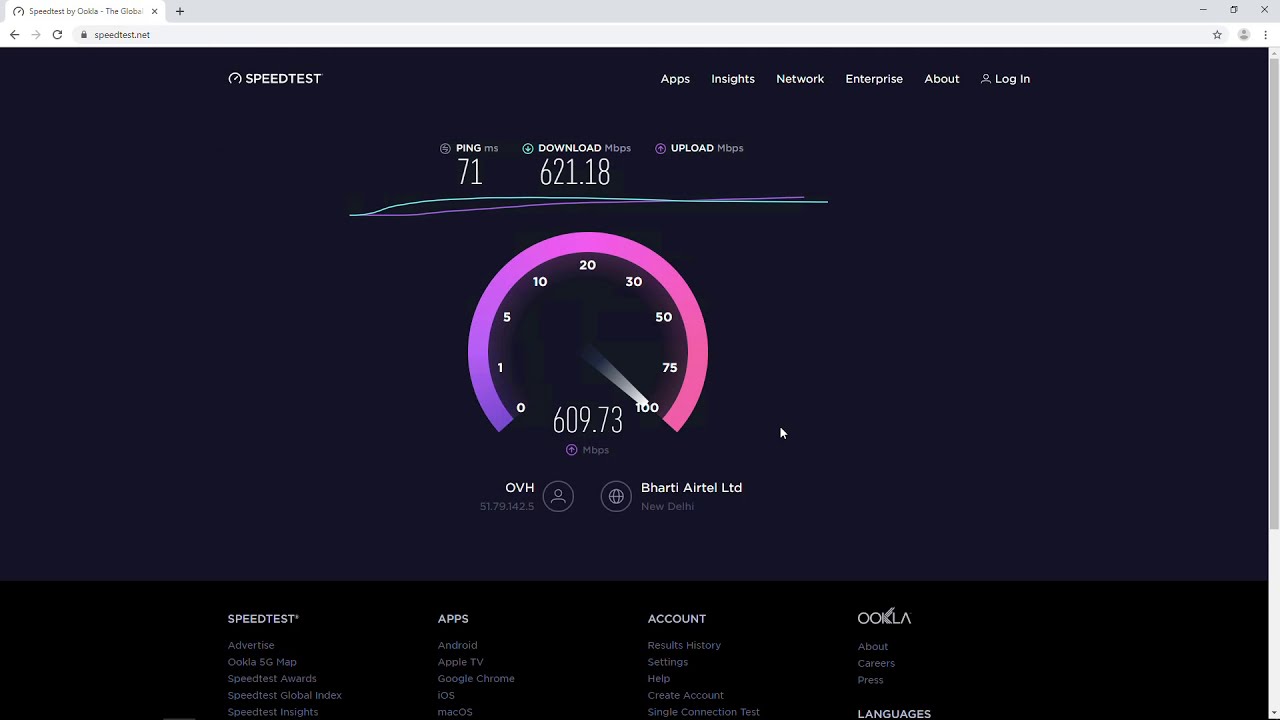
Task: Open Speedtest Insights footer link
Action: coord(273,712)
